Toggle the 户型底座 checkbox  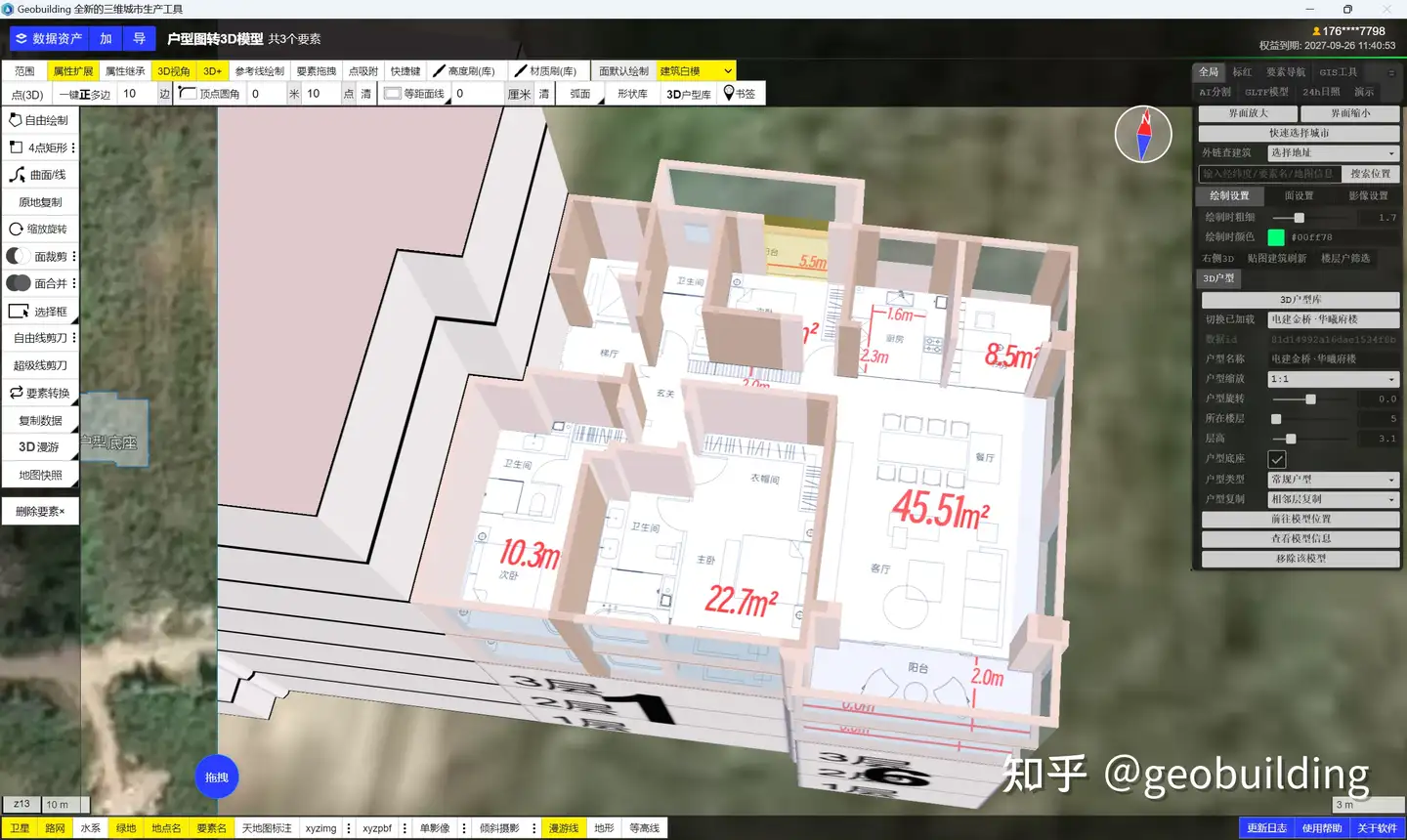coord(1277,459)
